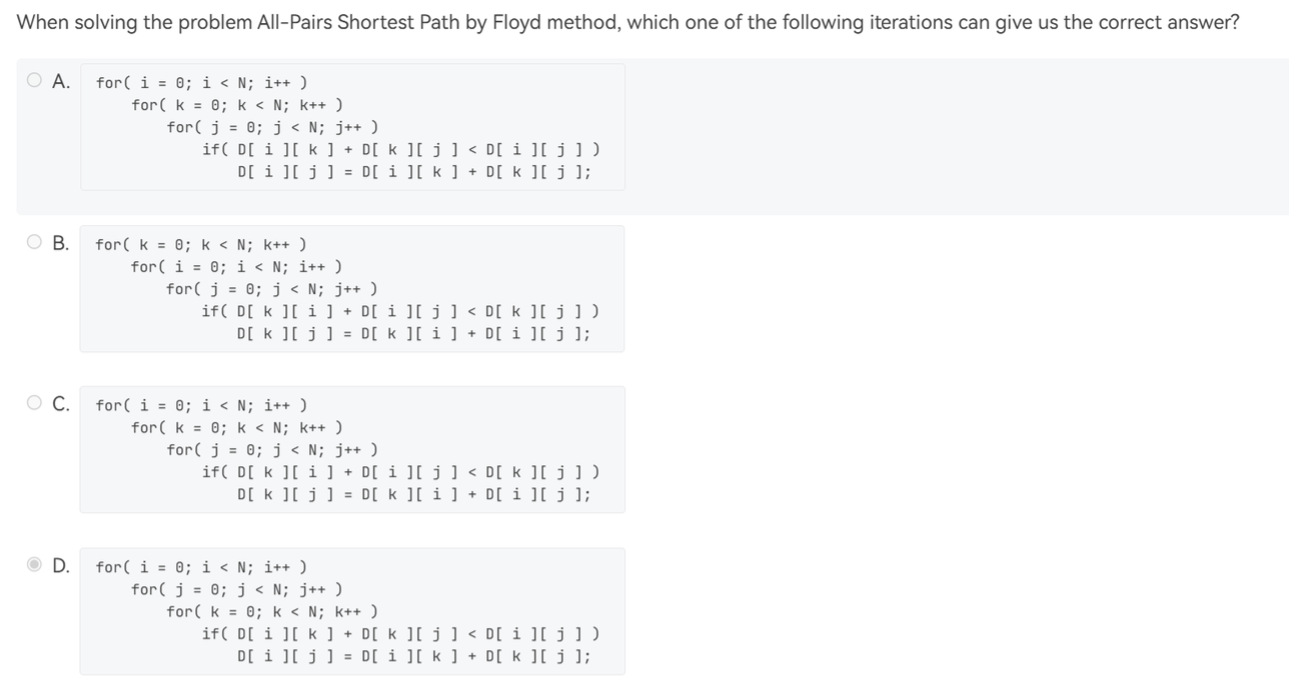Click the 'D.' option letter label
The image size is (1289, 677).
pos(61,566)
